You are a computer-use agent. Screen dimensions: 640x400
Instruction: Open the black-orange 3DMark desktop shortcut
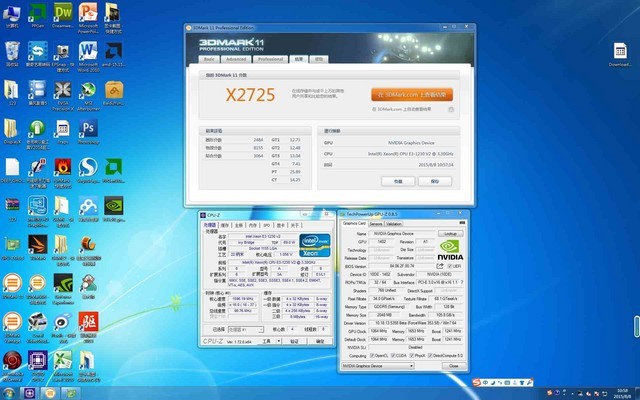pos(38,248)
